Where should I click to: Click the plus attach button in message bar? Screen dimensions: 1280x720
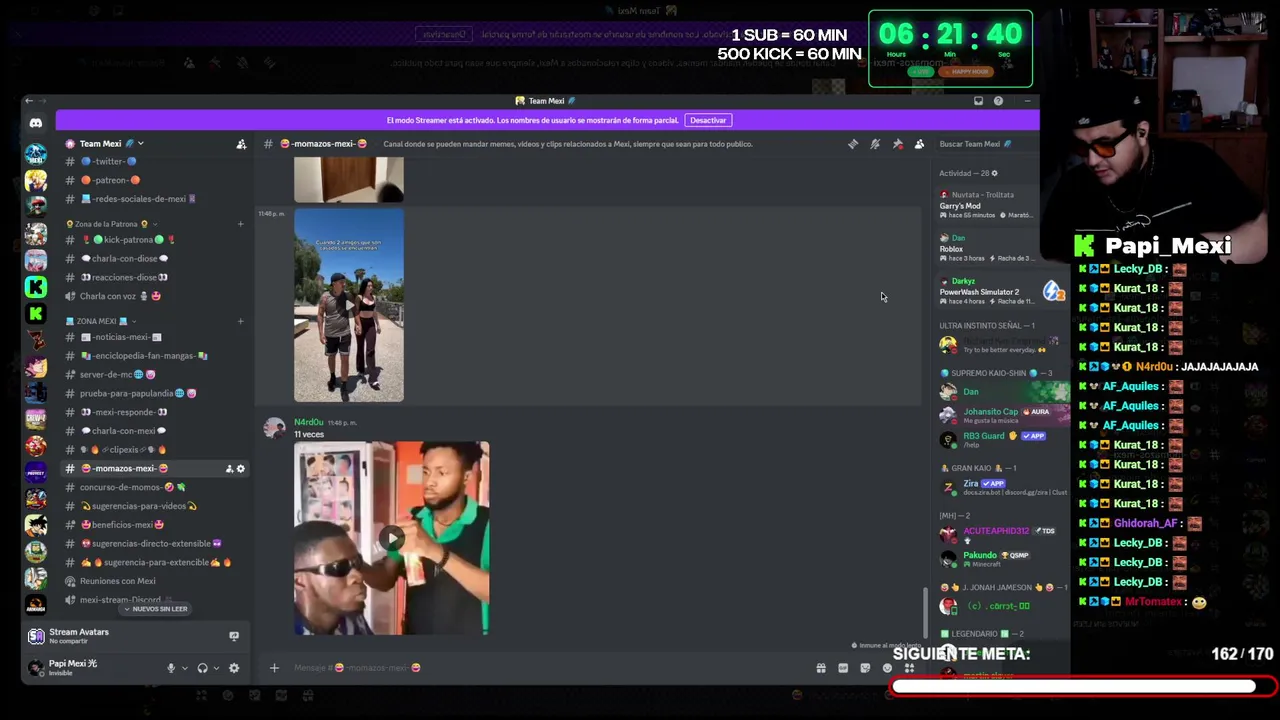(274, 668)
